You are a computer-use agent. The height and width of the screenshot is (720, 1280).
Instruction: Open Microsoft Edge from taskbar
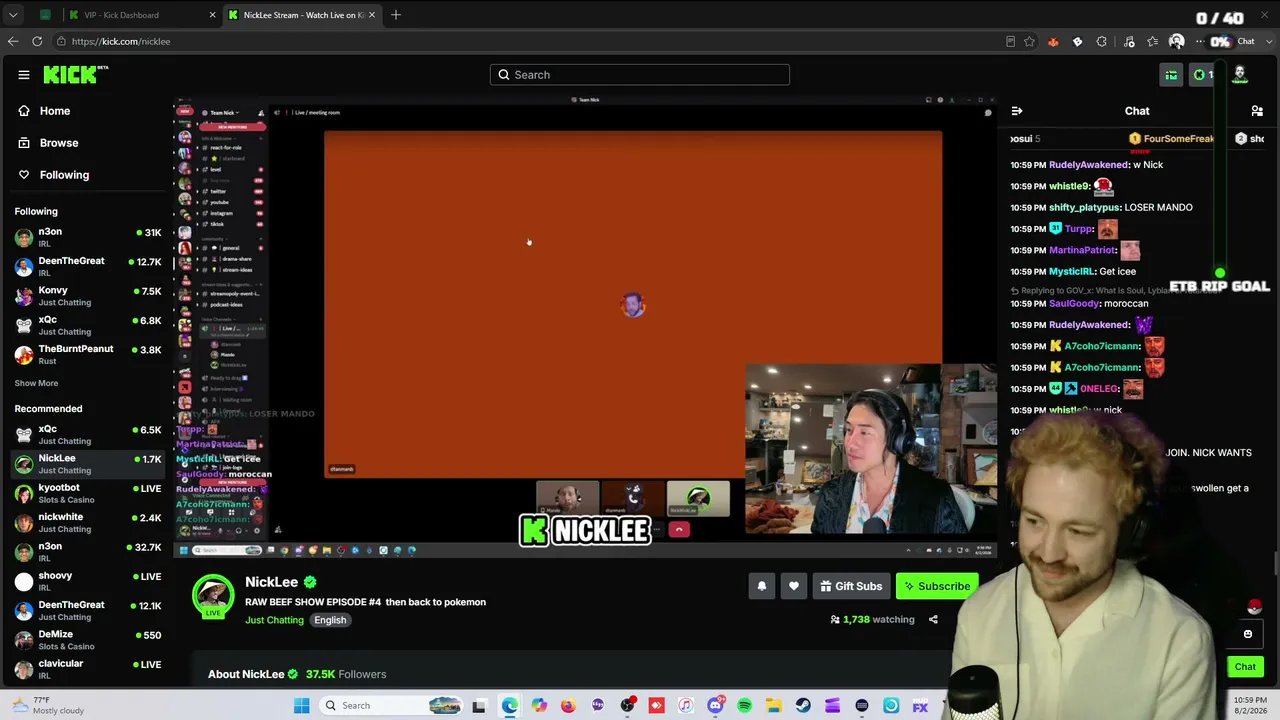click(510, 706)
